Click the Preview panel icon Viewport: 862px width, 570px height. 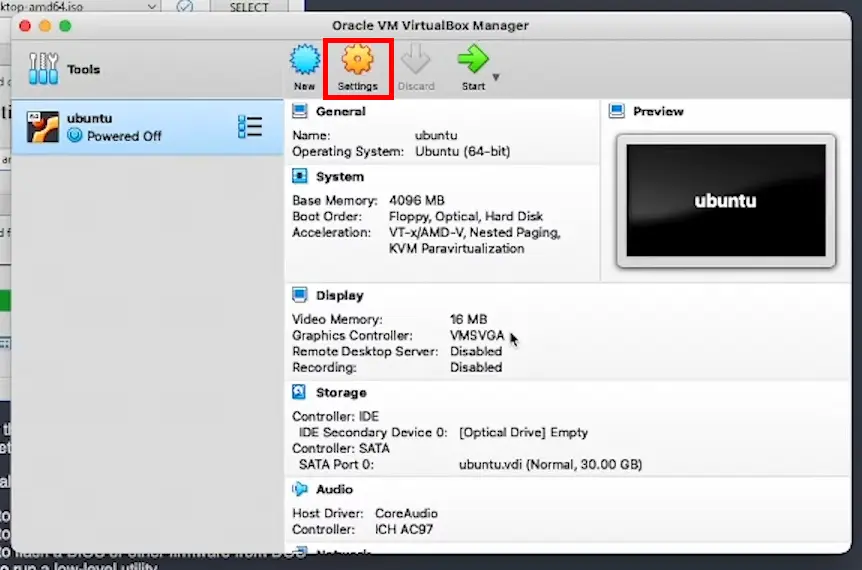[x=617, y=111]
